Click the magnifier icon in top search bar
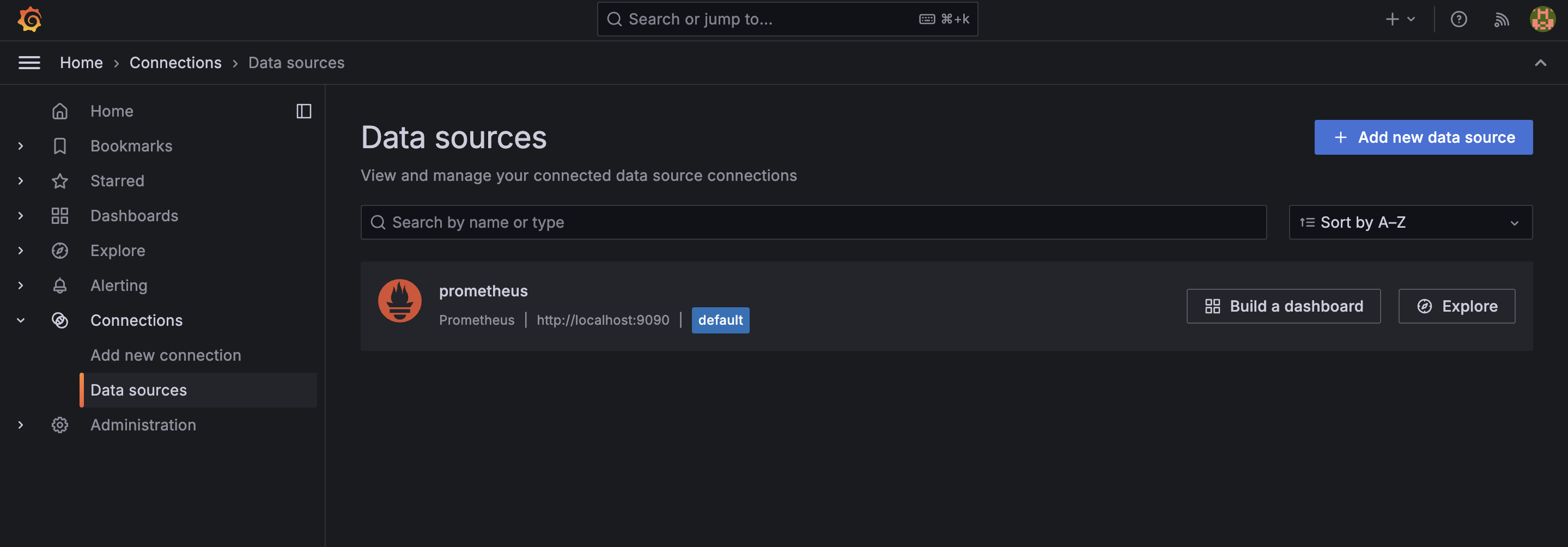Screen dimensions: 1568x547 click(x=614, y=20)
